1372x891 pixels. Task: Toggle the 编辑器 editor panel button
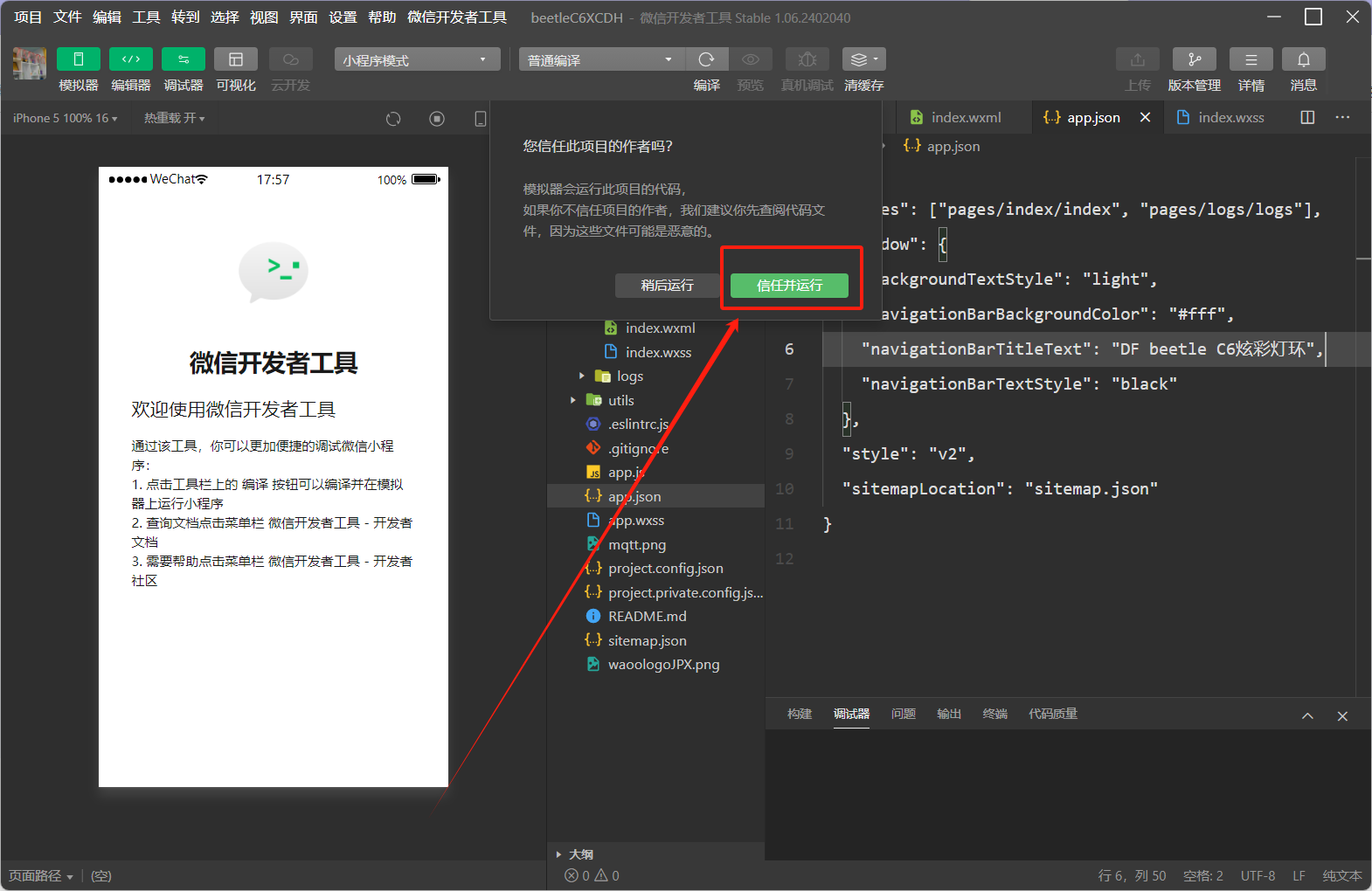131,59
